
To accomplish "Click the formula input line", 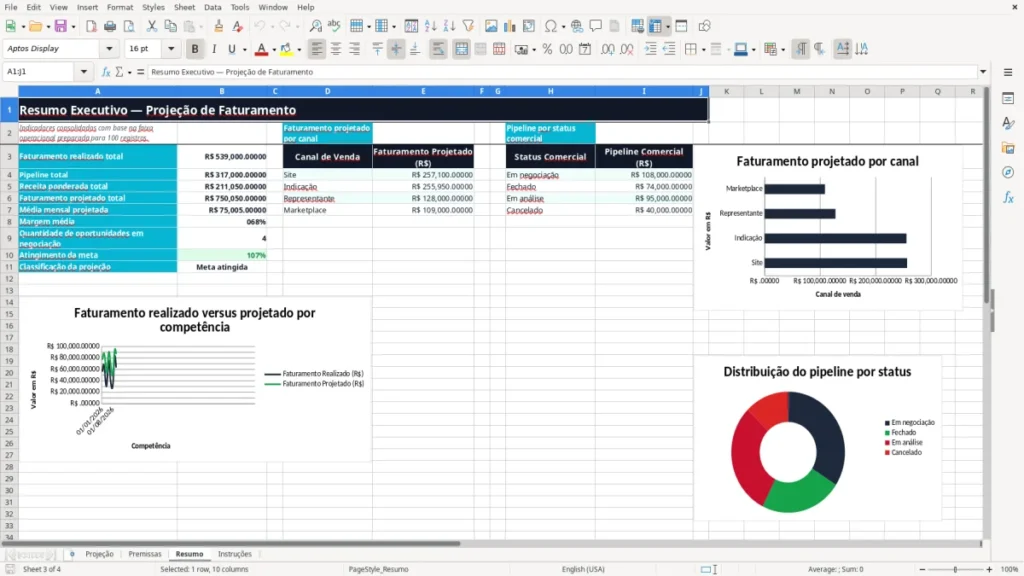I will 562,72.
